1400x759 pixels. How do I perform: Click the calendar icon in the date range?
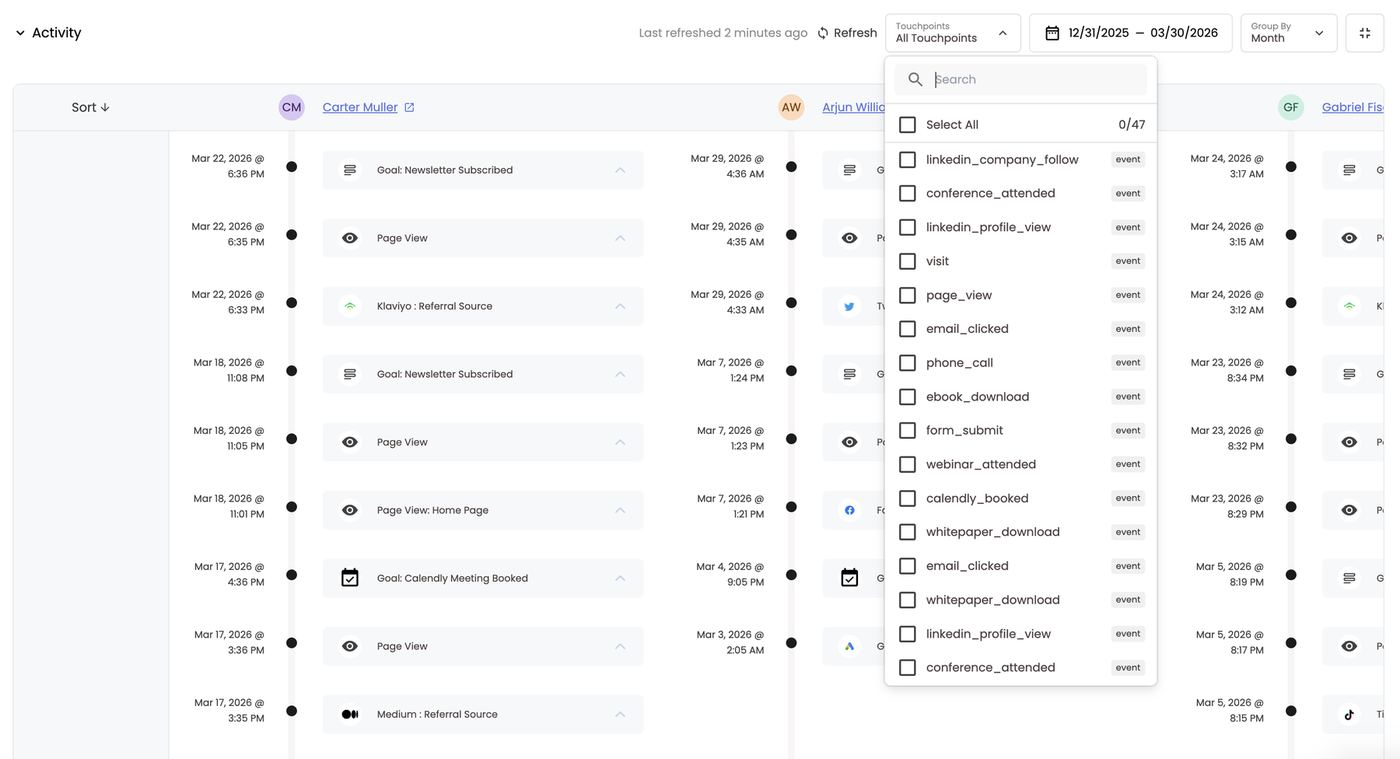[x=1052, y=33]
